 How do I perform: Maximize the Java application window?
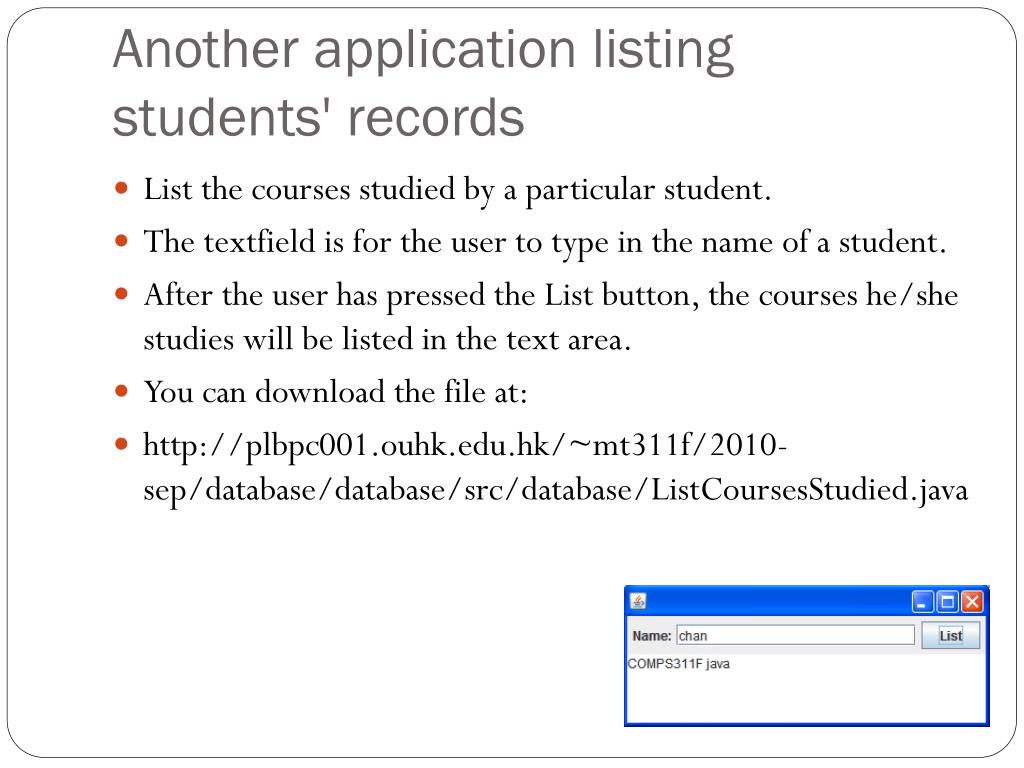coord(947,601)
